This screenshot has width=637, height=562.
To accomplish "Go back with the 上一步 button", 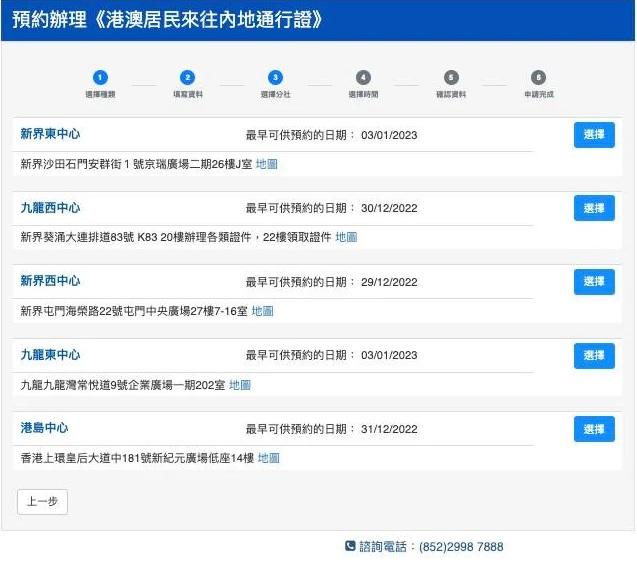I will click(42, 502).
